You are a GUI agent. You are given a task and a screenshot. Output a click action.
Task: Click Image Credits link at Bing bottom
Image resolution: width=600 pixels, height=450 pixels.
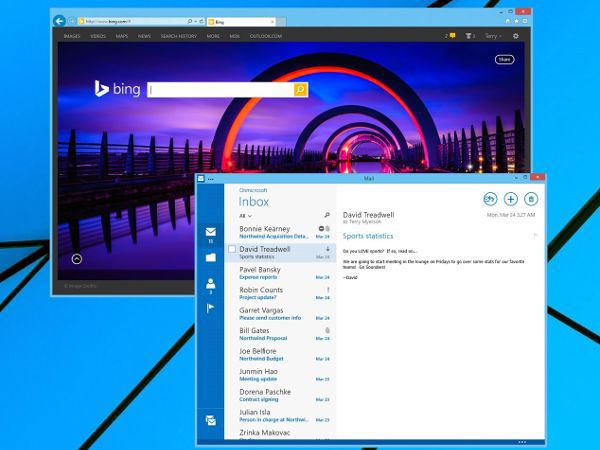pyautogui.click(x=80, y=286)
